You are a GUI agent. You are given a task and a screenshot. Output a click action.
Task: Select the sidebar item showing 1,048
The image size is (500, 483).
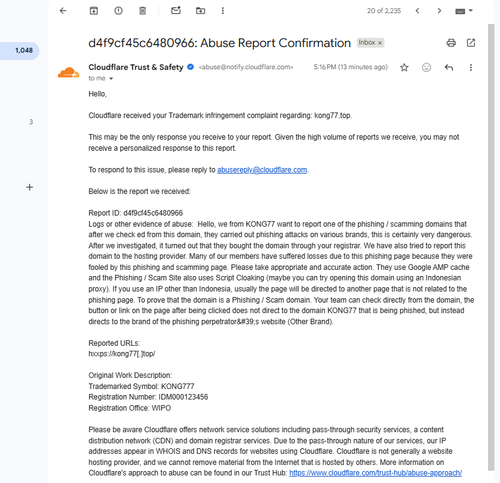[20, 51]
